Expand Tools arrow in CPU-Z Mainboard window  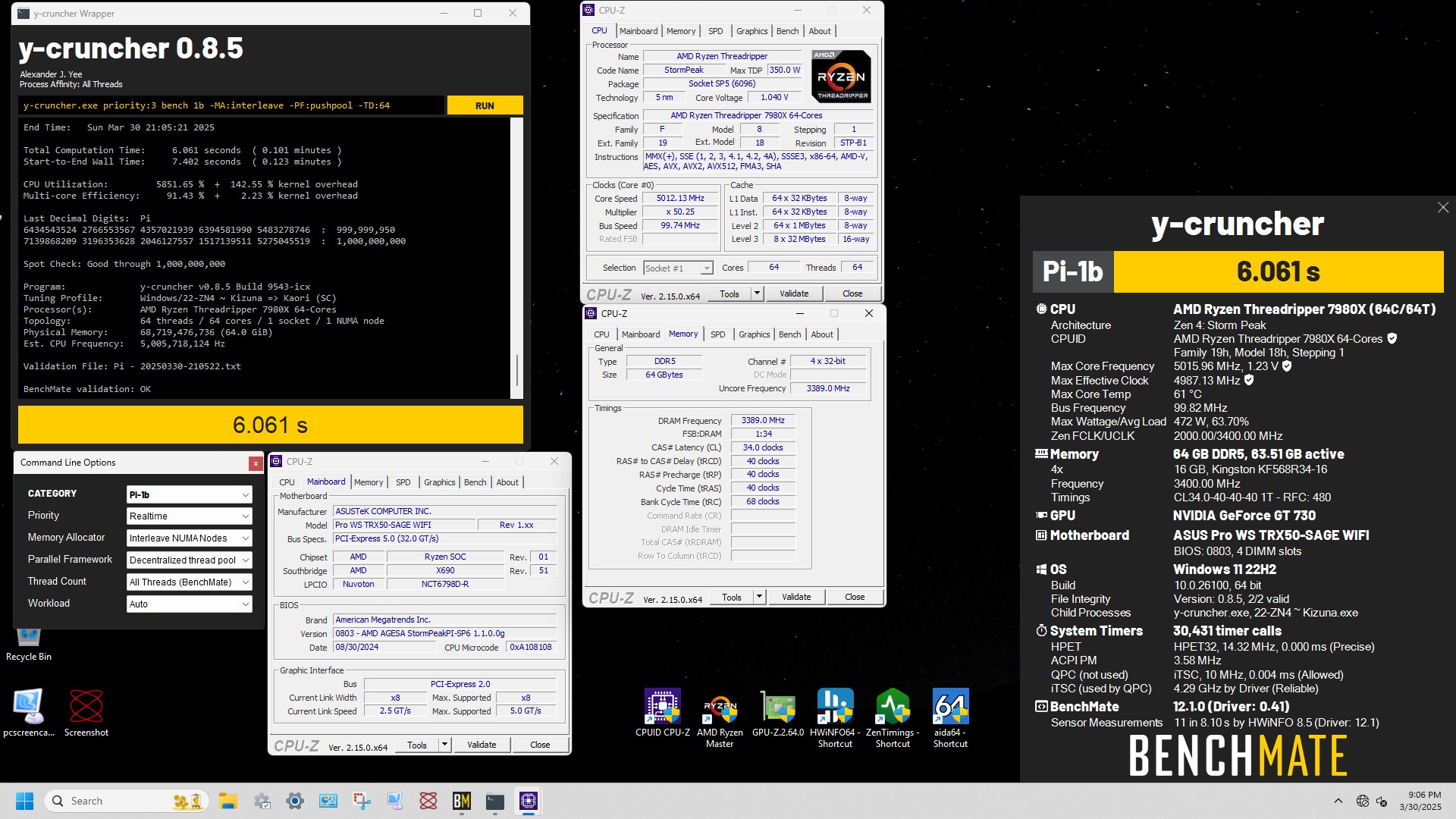click(x=445, y=745)
